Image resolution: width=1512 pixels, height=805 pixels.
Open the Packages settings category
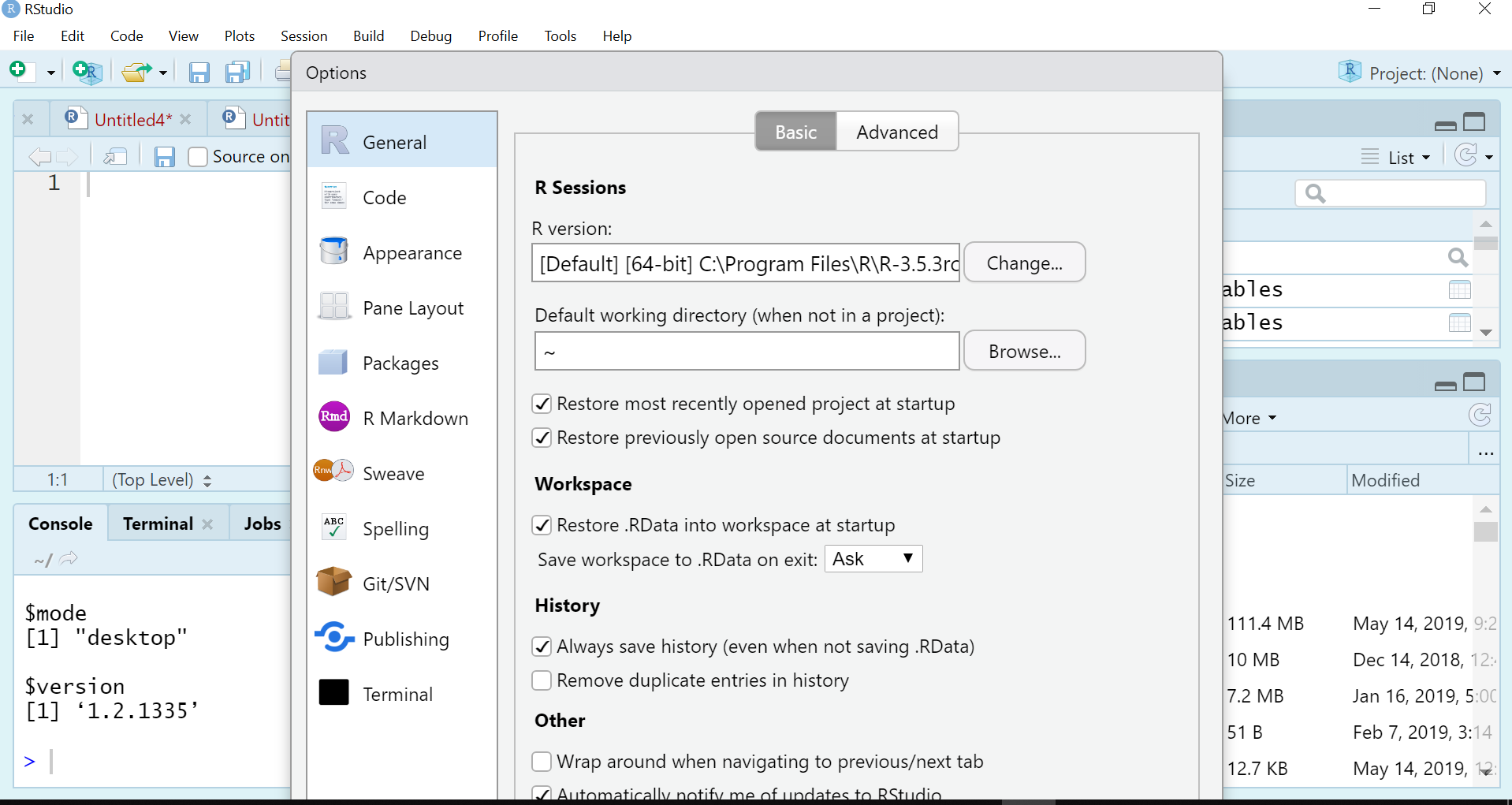point(400,363)
